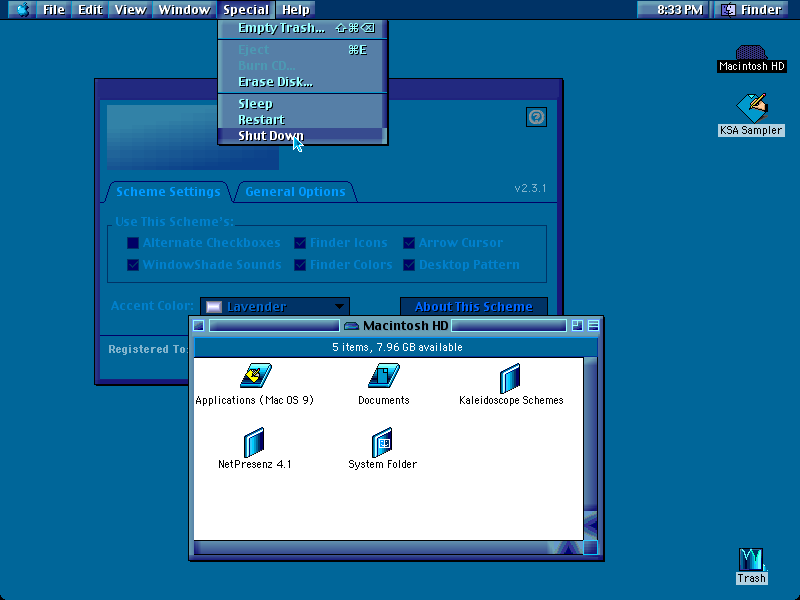Click the resize grow box of Macintosh HD window
Image resolution: width=800 pixels, height=600 pixels.
590,547
